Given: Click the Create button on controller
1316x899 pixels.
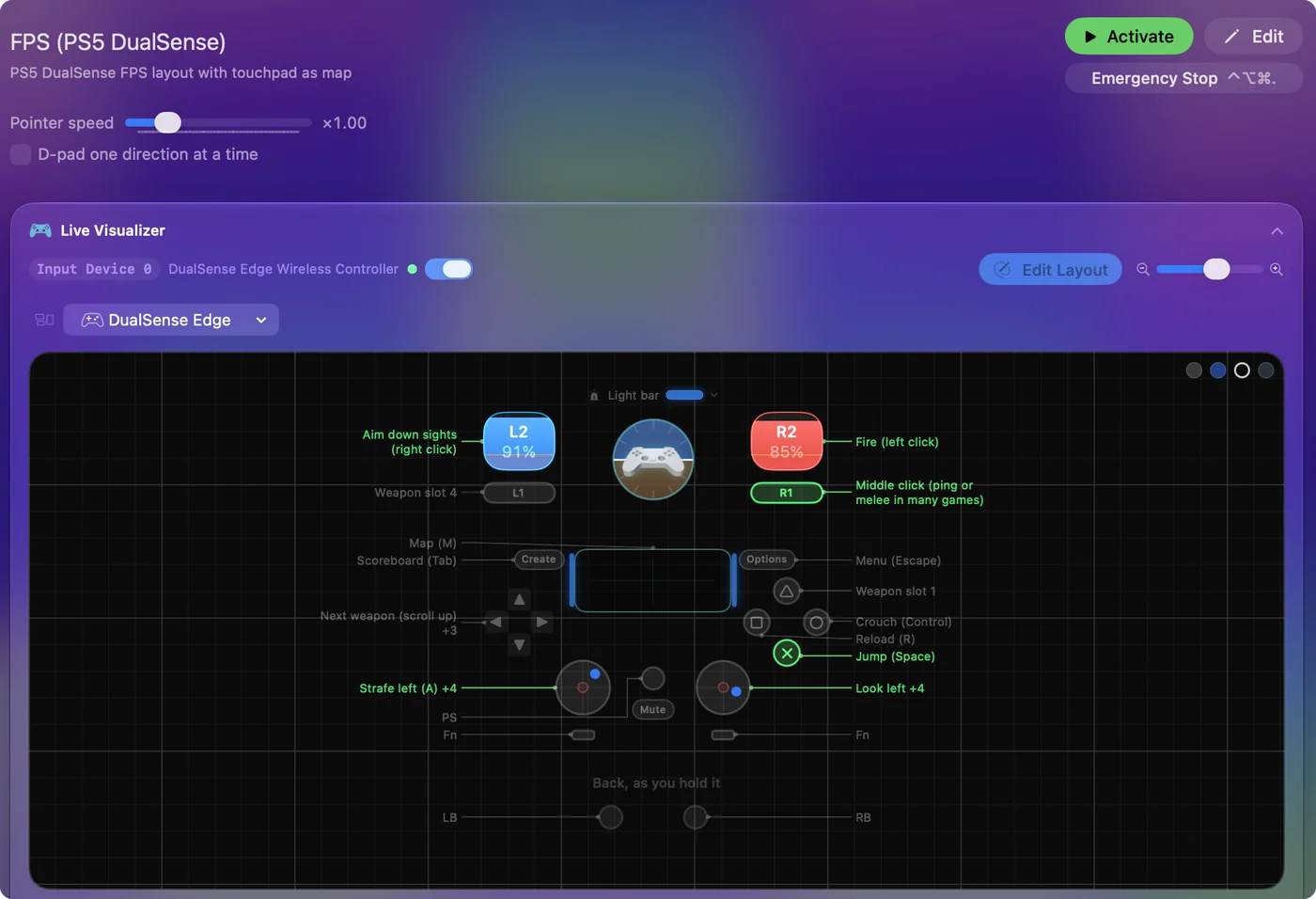Looking at the screenshot, I should coord(539,560).
